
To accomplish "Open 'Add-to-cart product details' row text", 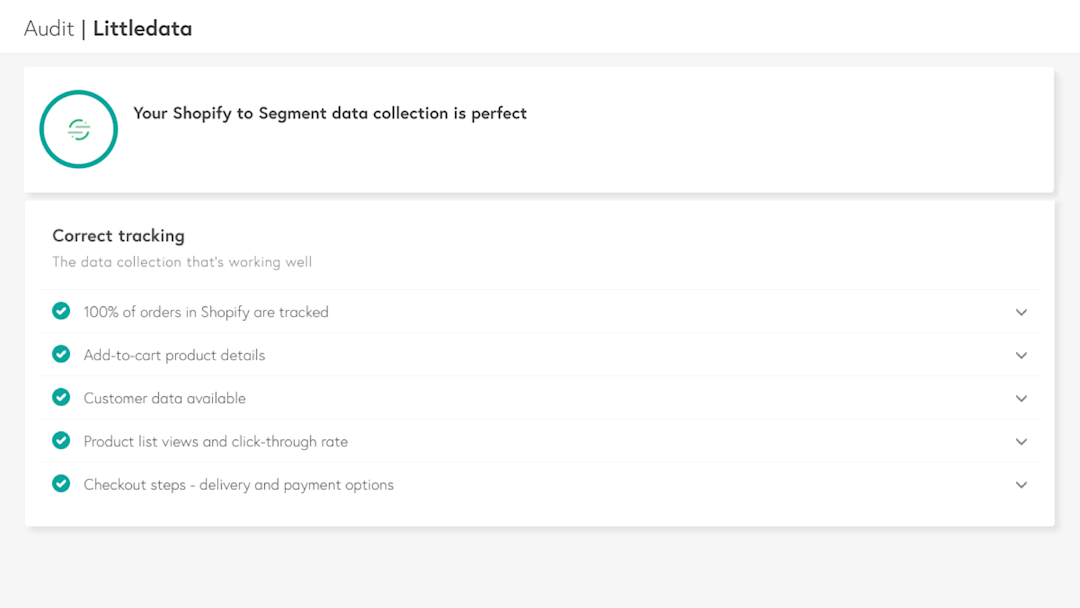I will [174, 355].
